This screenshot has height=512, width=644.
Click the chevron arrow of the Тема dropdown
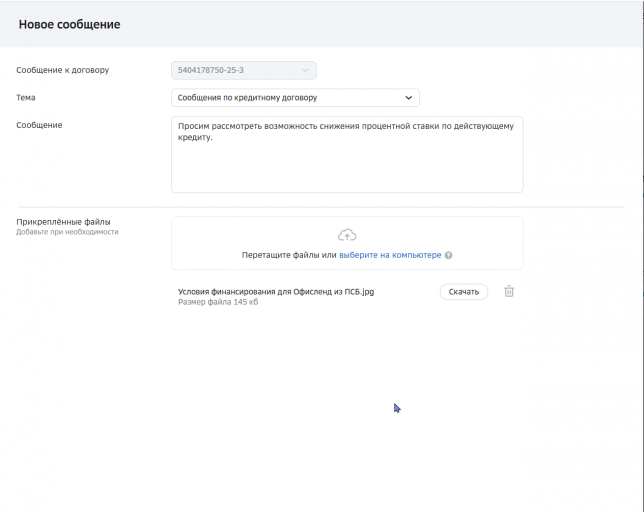pos(409,98)
